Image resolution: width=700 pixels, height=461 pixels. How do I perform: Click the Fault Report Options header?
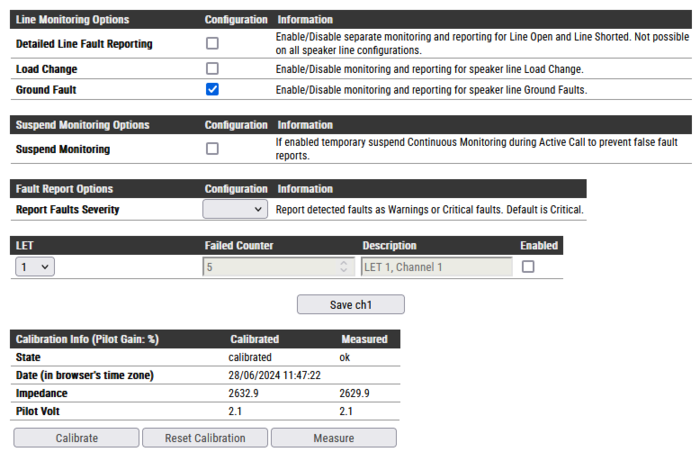coord(65,188)
